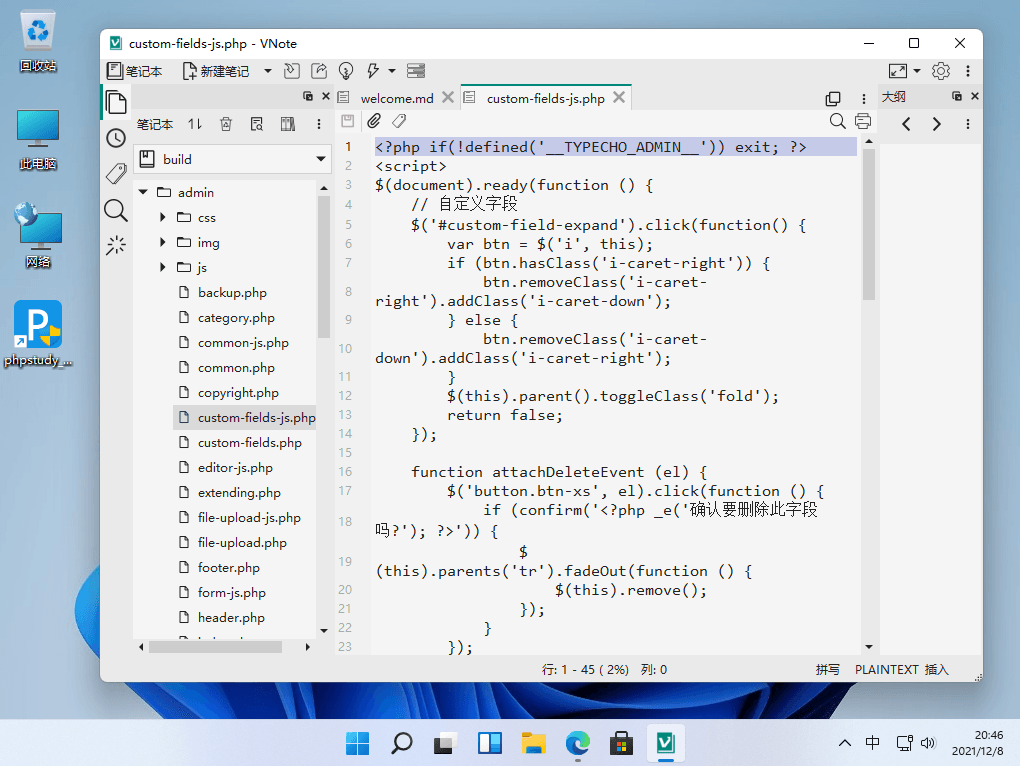Click the save icon in editor toolbar

coord(348,121)
